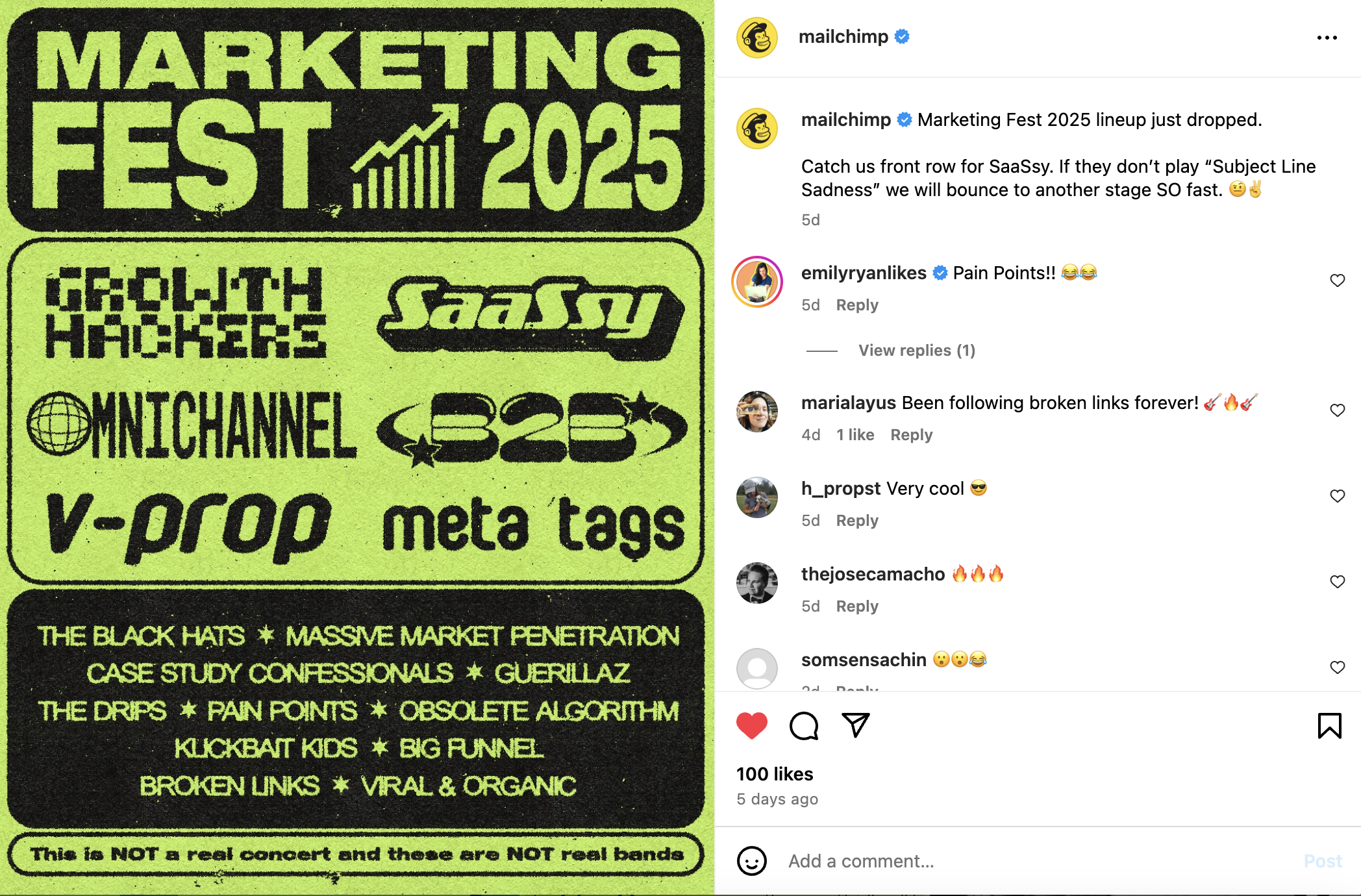
Task: Open emilyryanlikes' story ring avatar
Action: (757, 282)
